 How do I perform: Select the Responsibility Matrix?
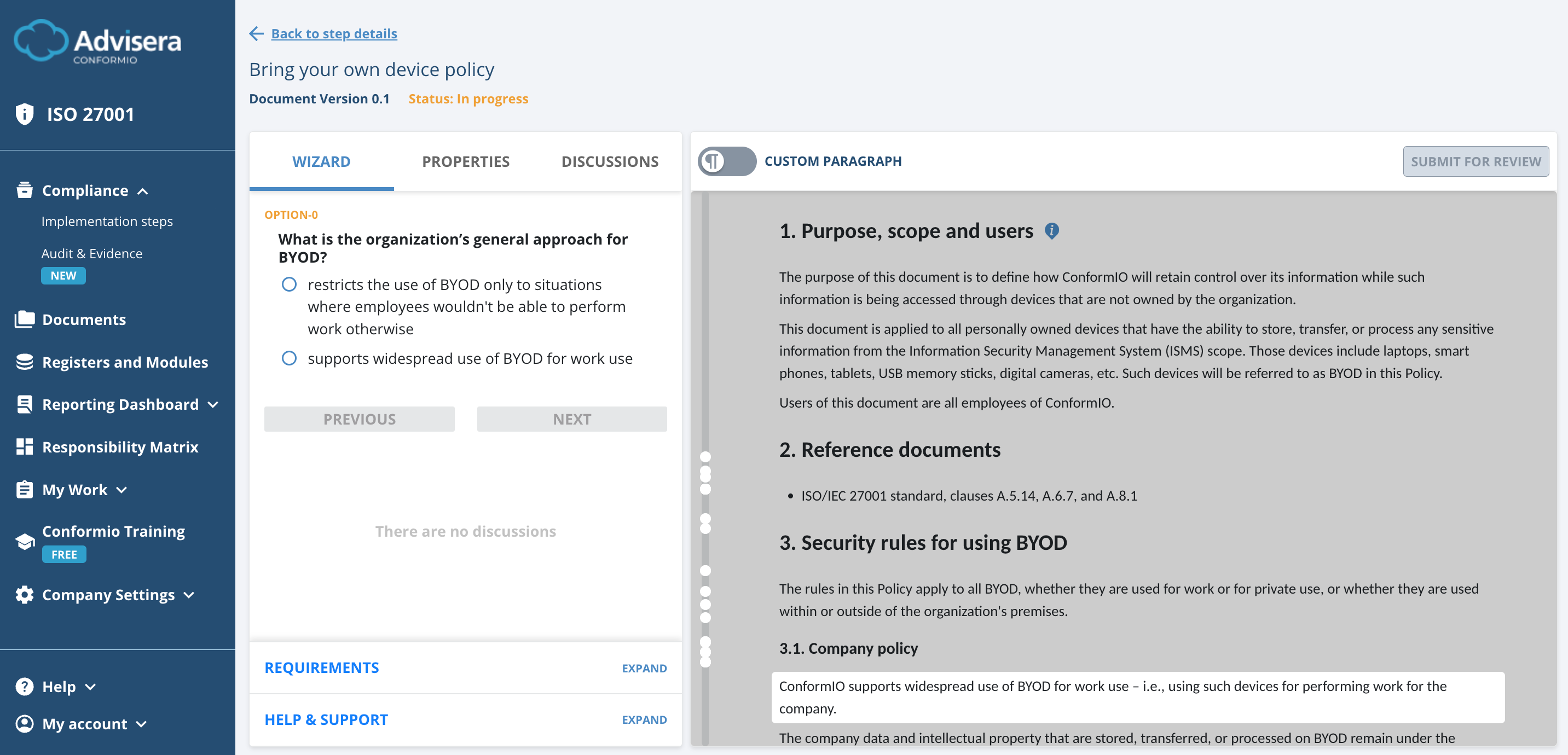tap(120, 447)
